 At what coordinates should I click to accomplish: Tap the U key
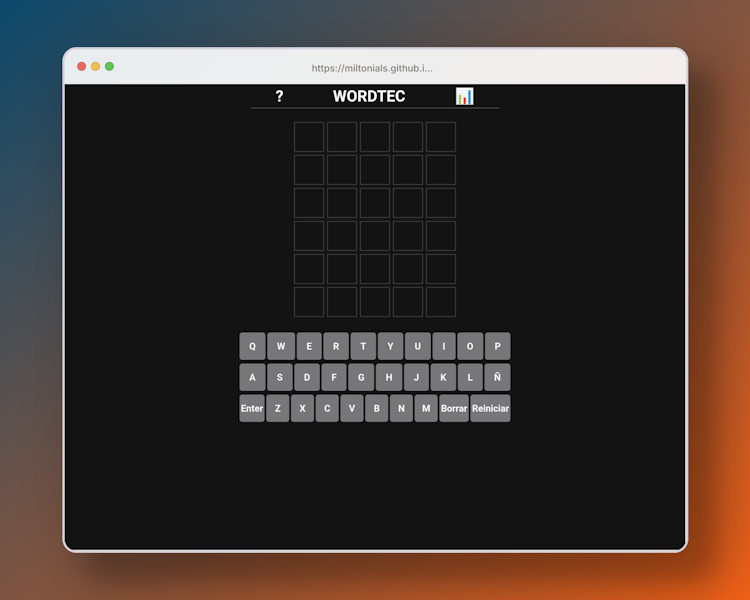pyautogui.click(x=418, y=346)
